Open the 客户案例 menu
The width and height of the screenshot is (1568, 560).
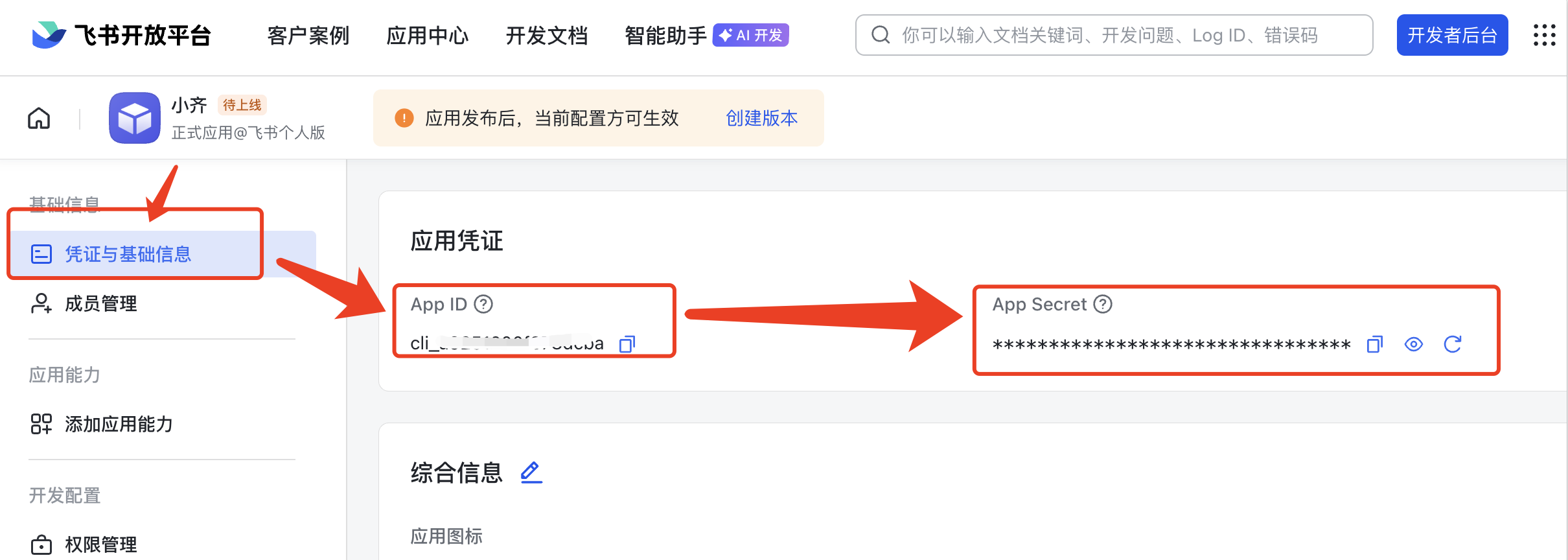click(x=308, y=35)
